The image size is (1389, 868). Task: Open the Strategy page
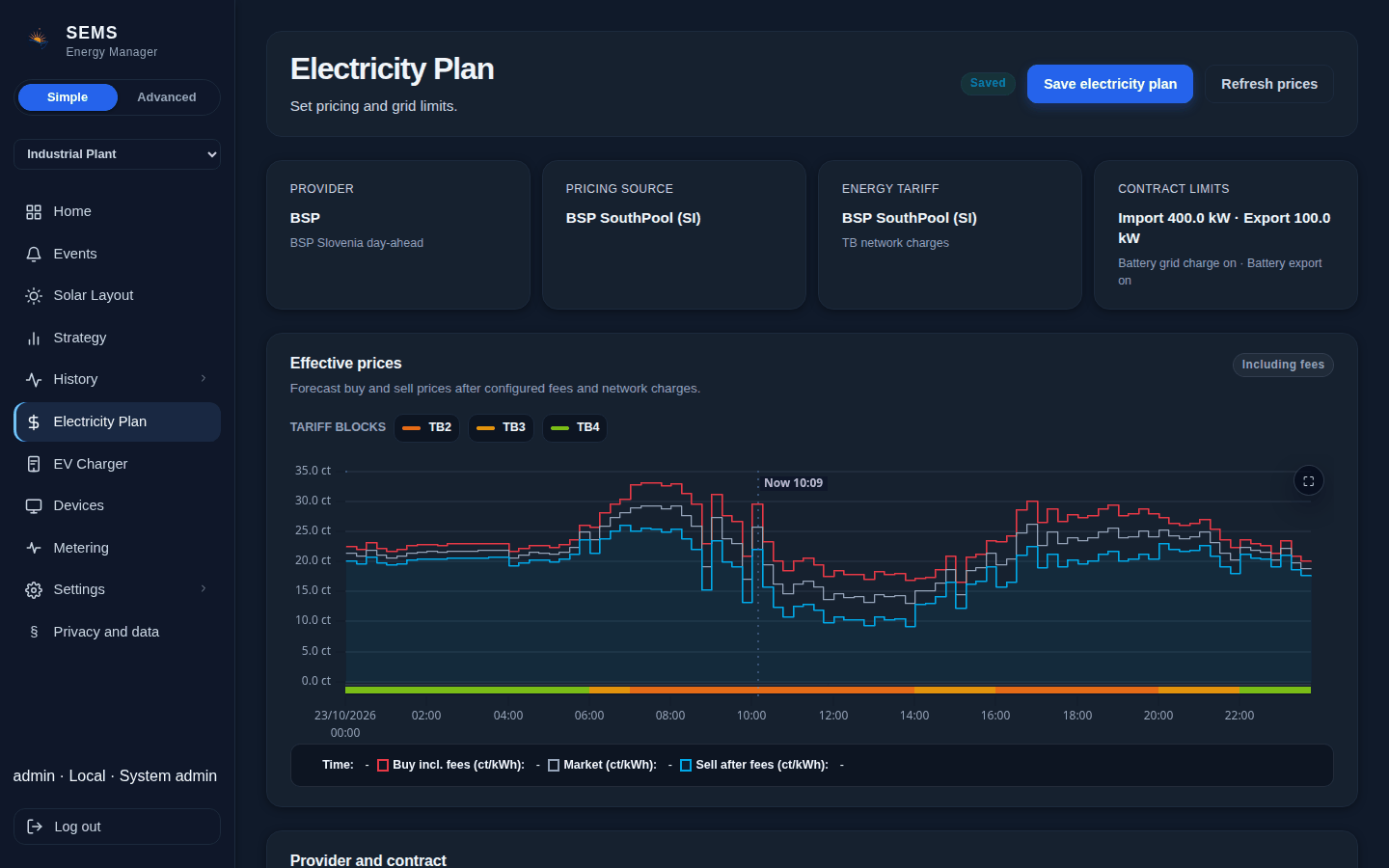(x=117, y=338)
